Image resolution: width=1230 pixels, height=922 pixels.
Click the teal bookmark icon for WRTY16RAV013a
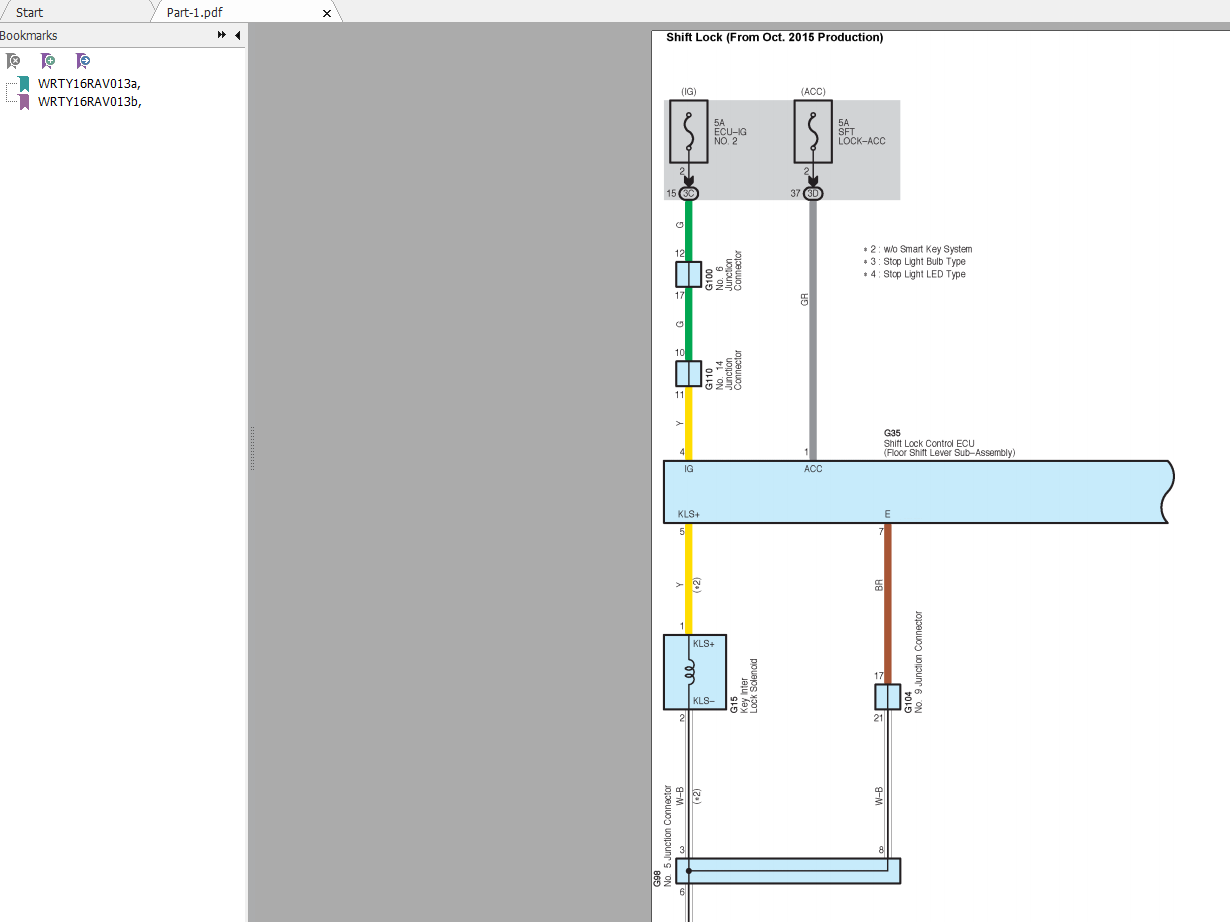click(24, 84)
